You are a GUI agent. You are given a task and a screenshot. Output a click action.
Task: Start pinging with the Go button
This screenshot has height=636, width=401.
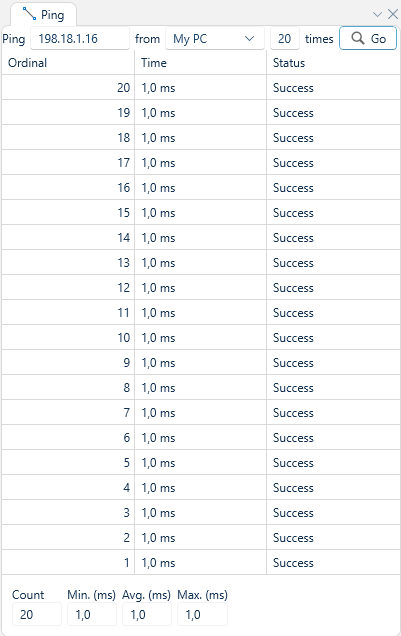368,38
